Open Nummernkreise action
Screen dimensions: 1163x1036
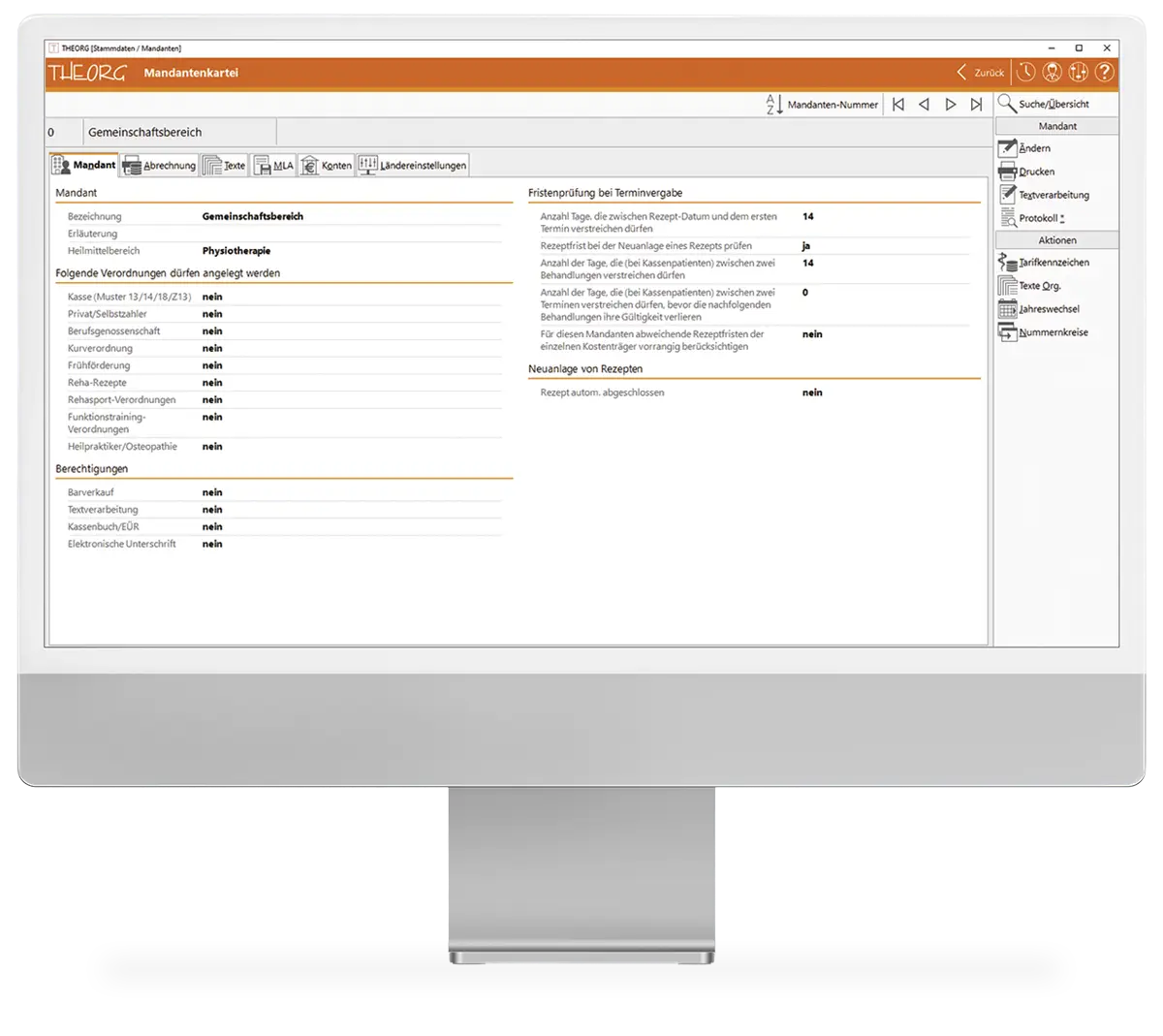[x=1053, y=332]
